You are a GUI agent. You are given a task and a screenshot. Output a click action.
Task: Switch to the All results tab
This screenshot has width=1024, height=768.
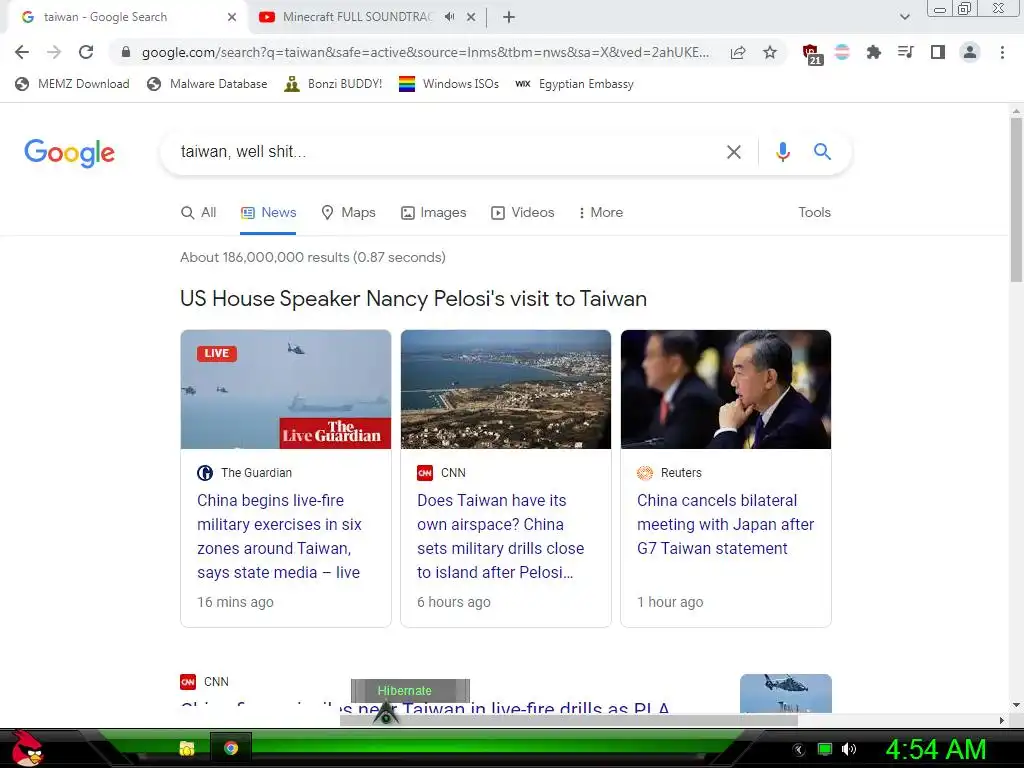point(199,212)
